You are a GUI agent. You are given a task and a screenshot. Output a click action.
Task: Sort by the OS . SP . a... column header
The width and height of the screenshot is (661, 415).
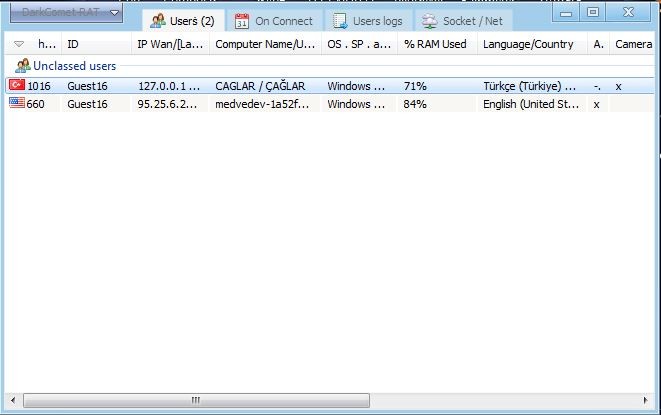(359, 44)
